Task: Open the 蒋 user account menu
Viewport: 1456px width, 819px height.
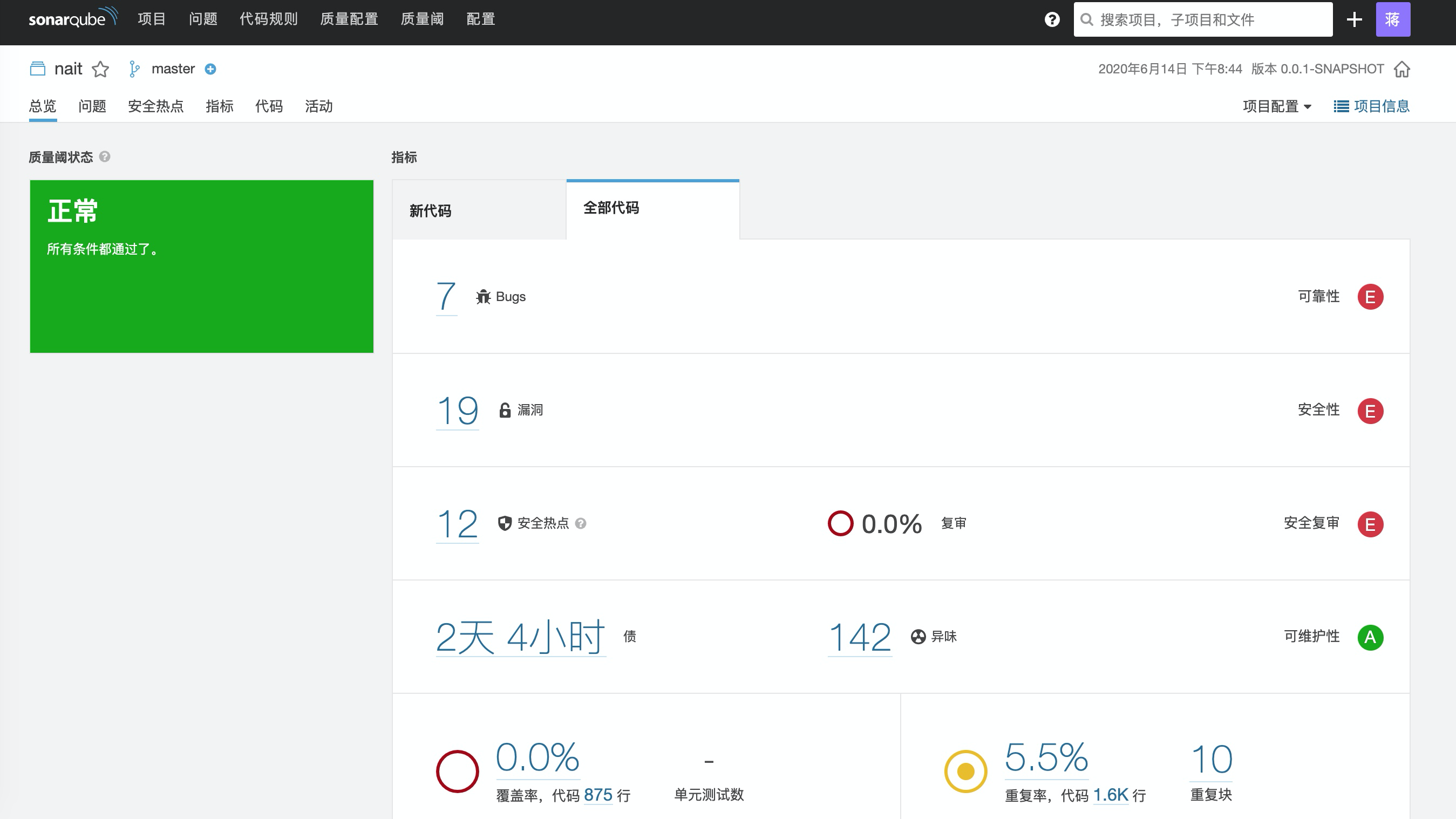Action: (1393, 19)
